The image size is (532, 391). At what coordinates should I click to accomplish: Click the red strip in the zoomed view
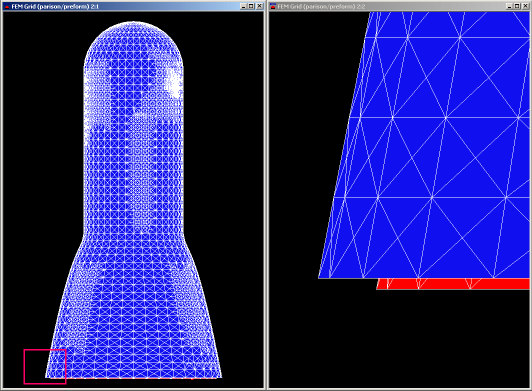[453, 284]
